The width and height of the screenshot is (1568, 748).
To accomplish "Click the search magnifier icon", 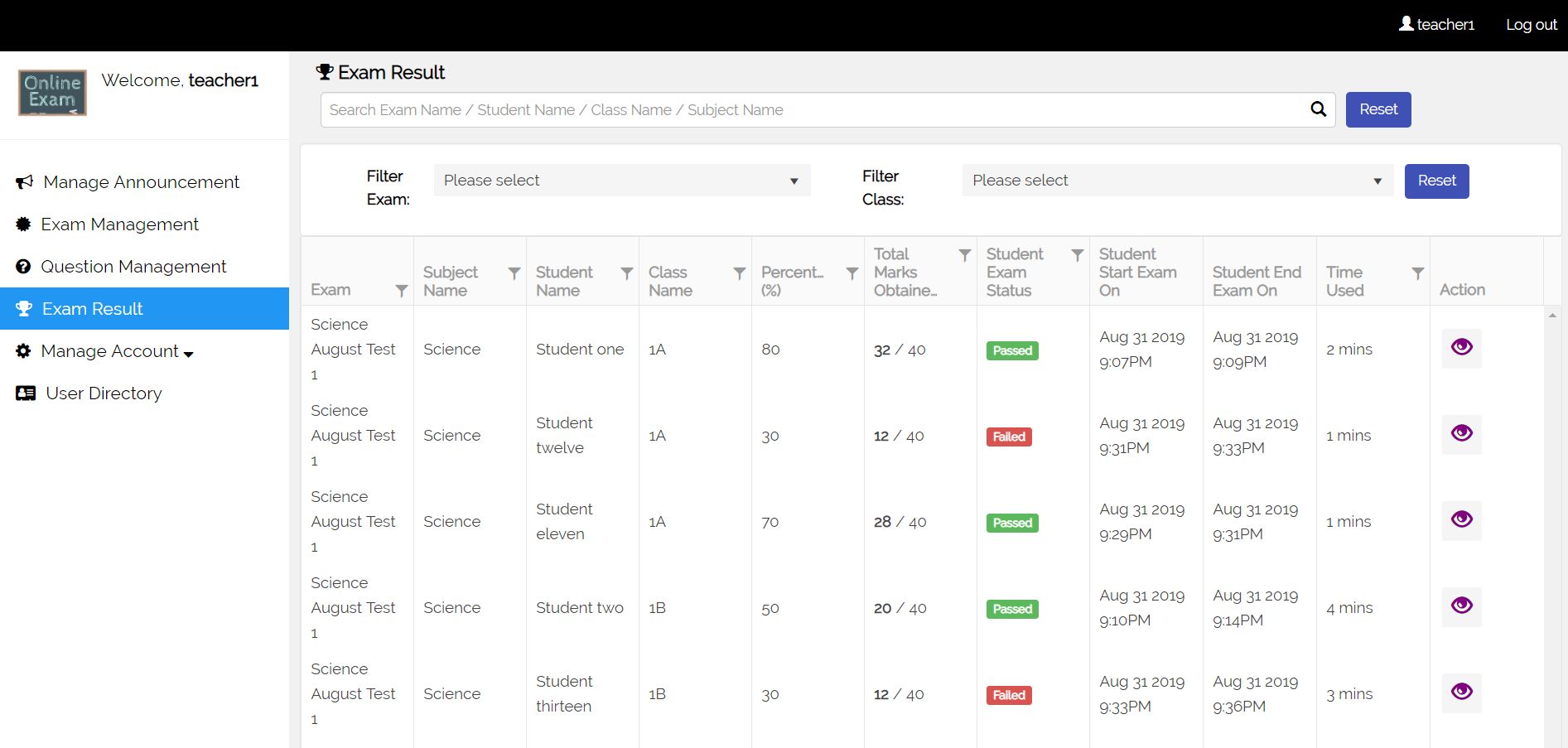I will tap(1318, 109).
